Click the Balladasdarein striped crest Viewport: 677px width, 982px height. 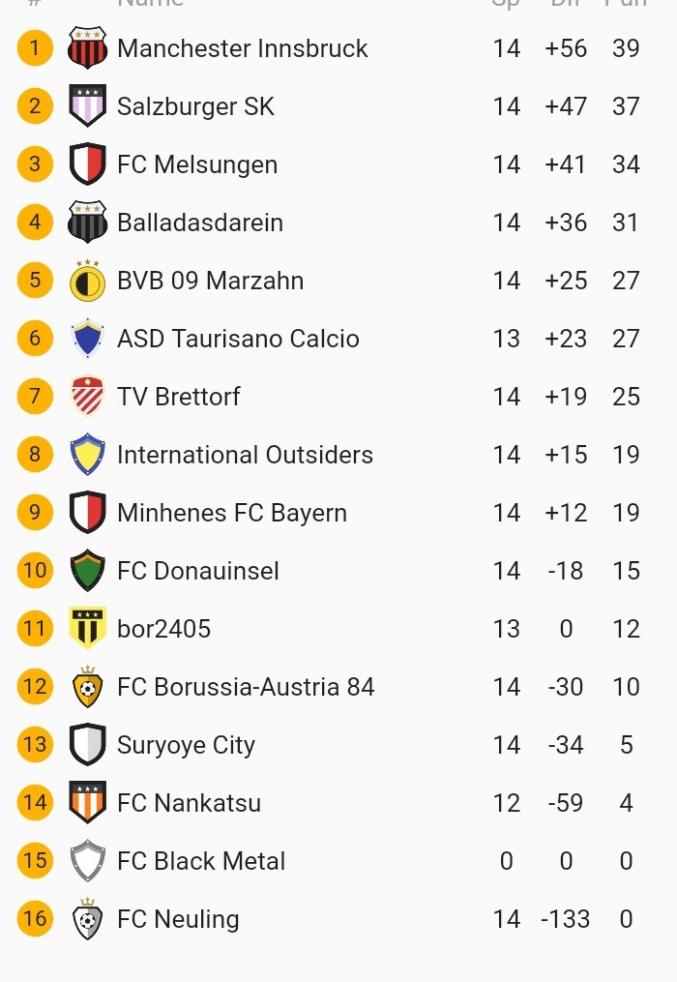tap(88, 222)
